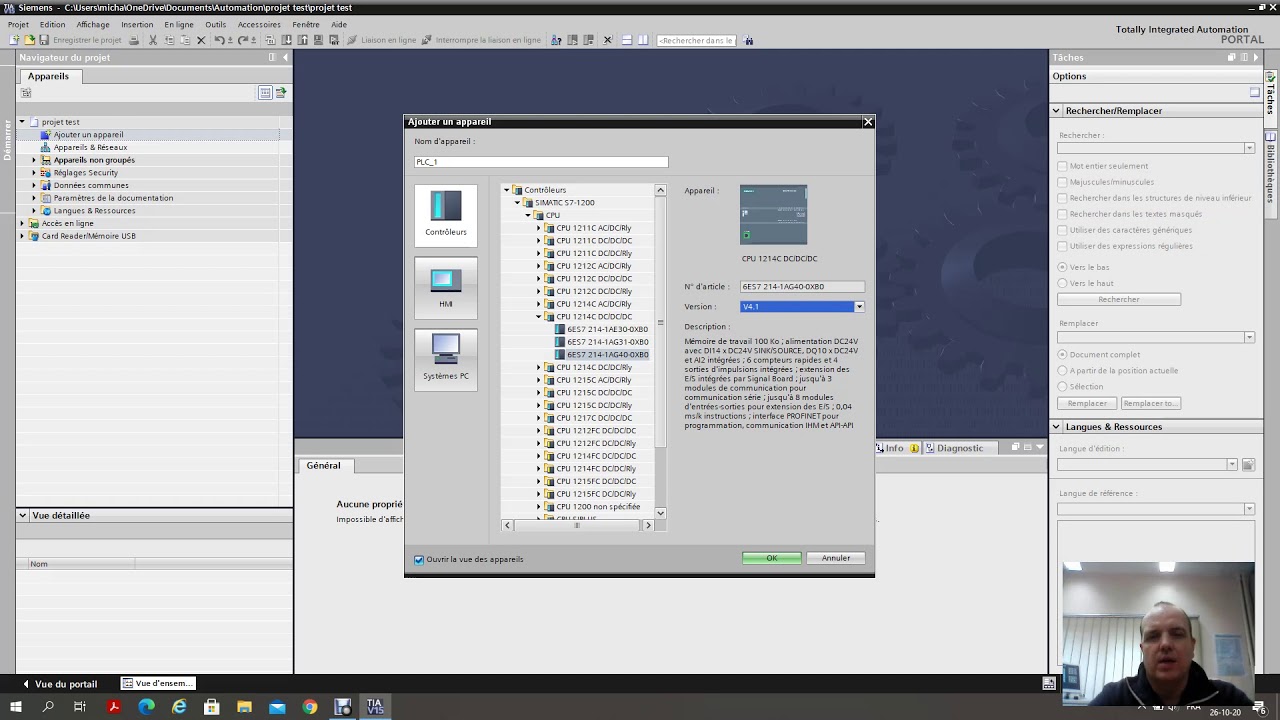Open Adobe Acrobat from the taskbar
1280x720 pixels.
point(114,707)
